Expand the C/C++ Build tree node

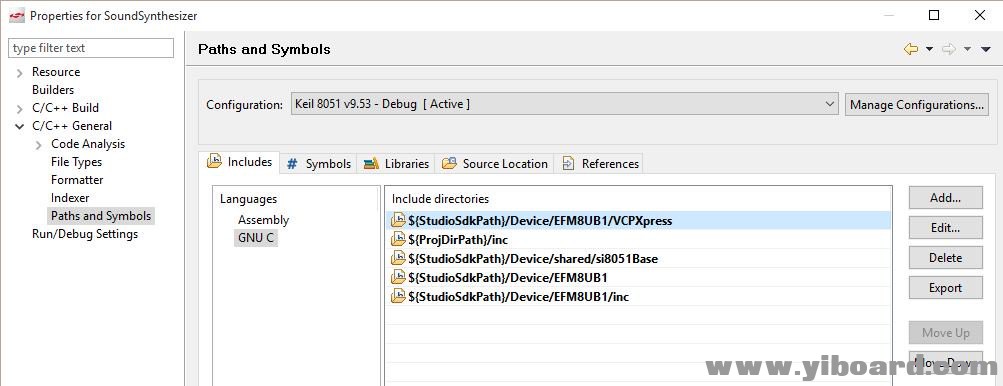coord(20,108)
